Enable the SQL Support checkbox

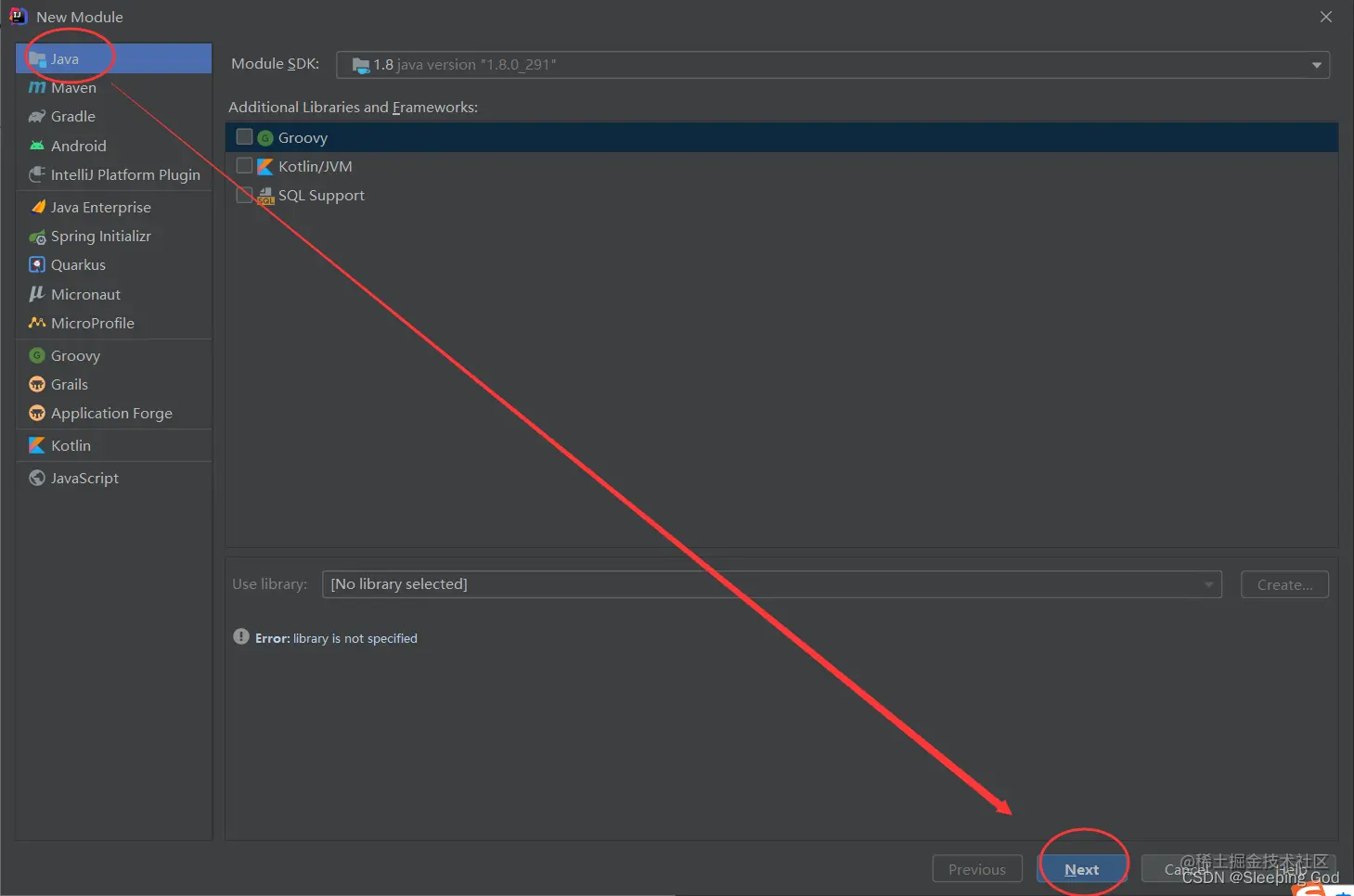tap(245, 195)
